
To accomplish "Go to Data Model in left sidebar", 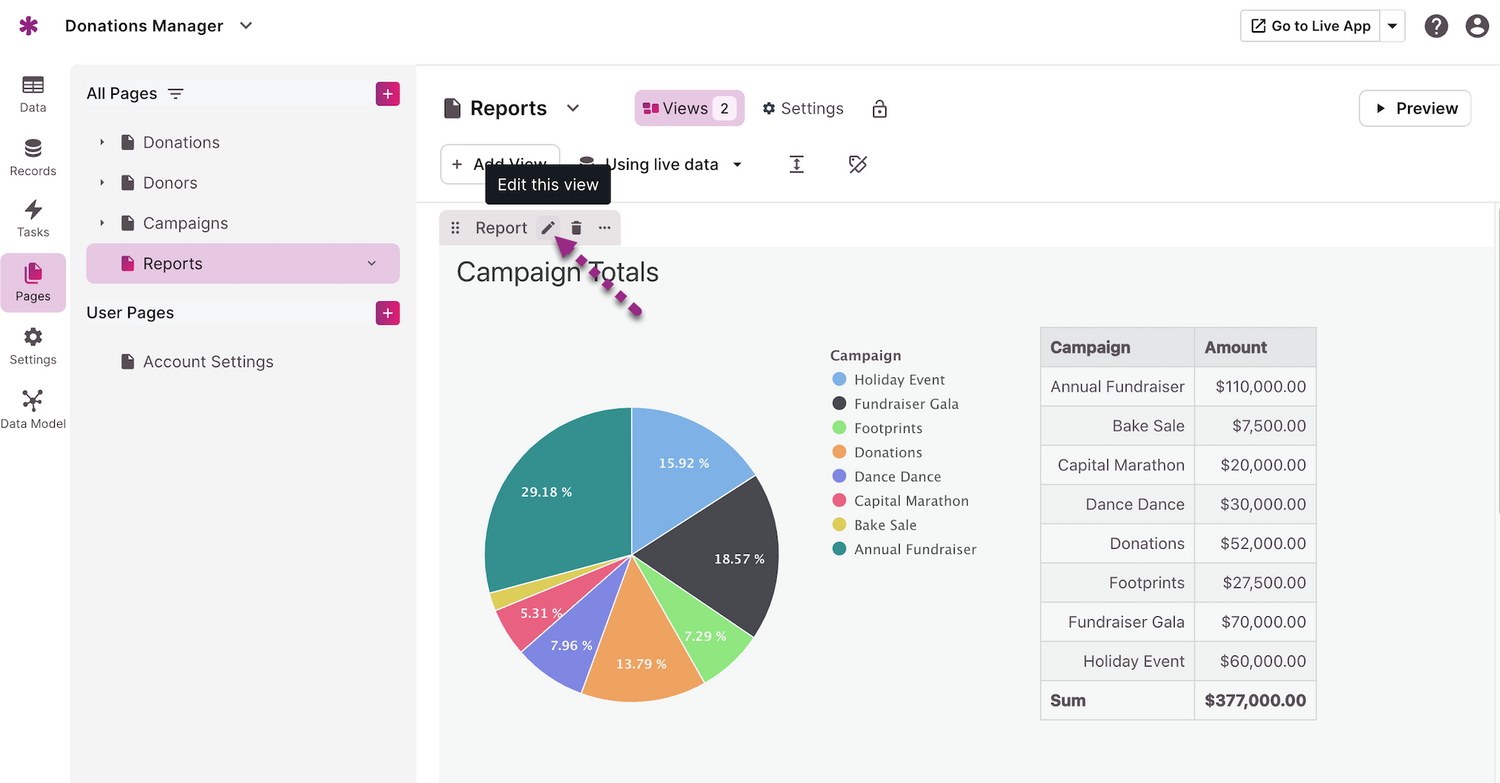I will tap(33, 409).
